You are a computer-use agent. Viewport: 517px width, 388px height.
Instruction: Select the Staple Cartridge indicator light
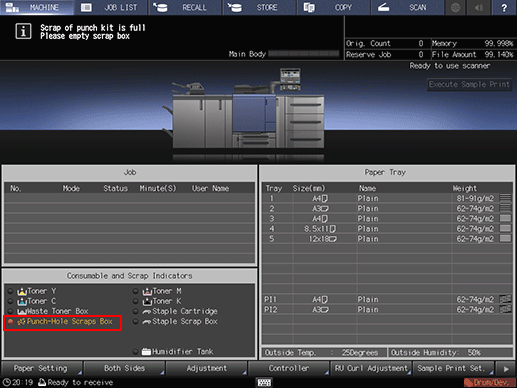135,311
